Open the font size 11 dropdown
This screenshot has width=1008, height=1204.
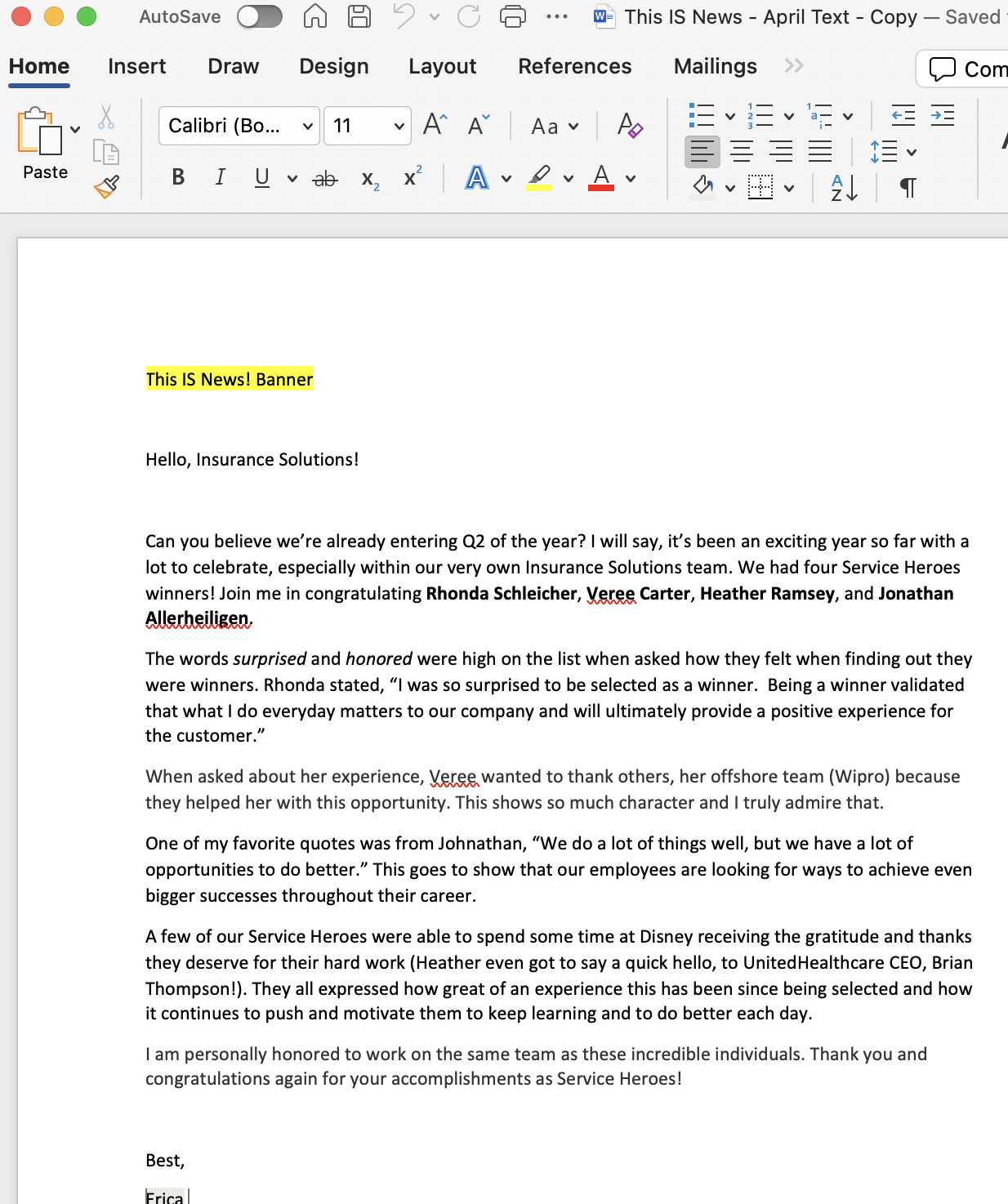click(x=367, y=126)
